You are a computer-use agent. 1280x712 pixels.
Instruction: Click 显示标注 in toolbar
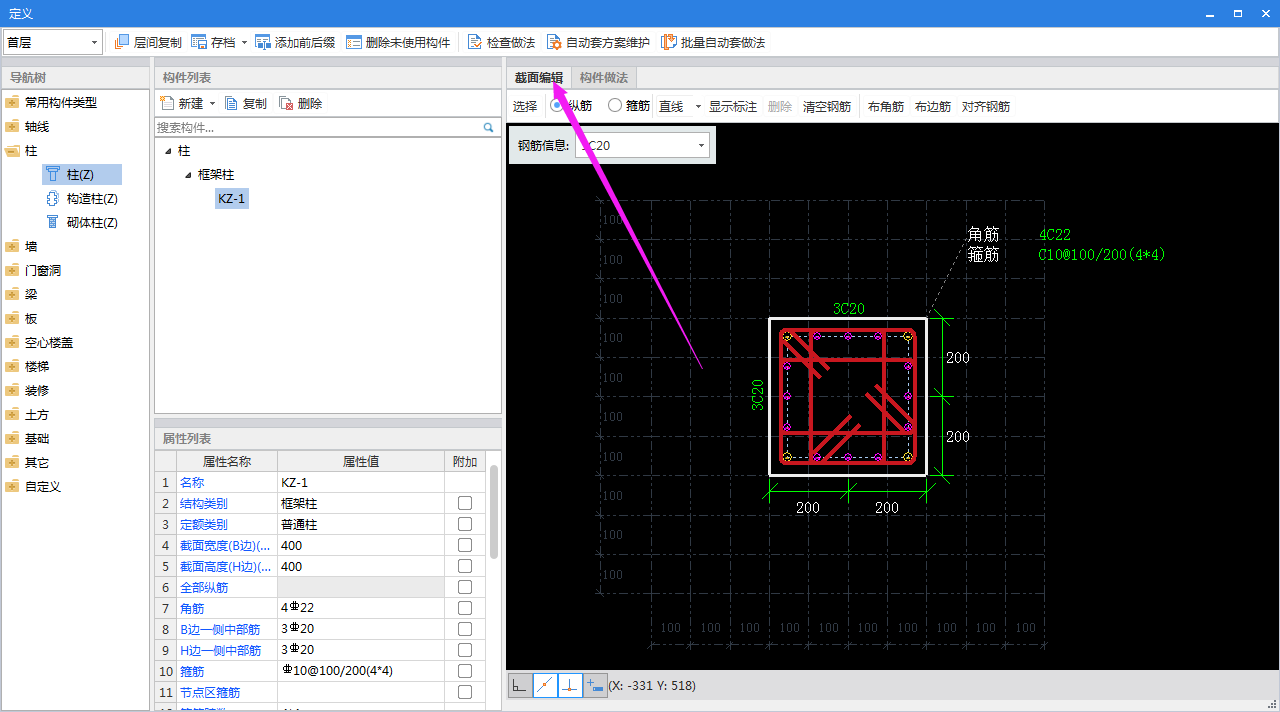(x=733, y=106)
